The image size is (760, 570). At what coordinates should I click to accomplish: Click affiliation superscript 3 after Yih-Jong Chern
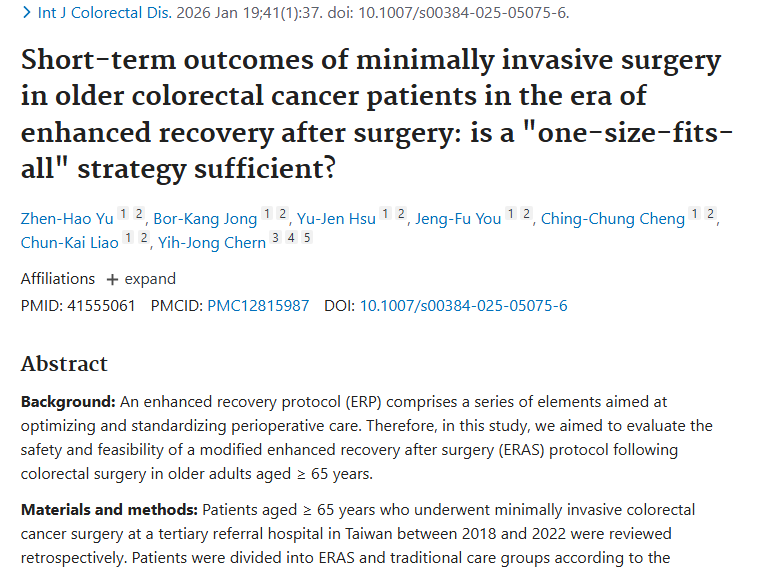pos(275,238)
